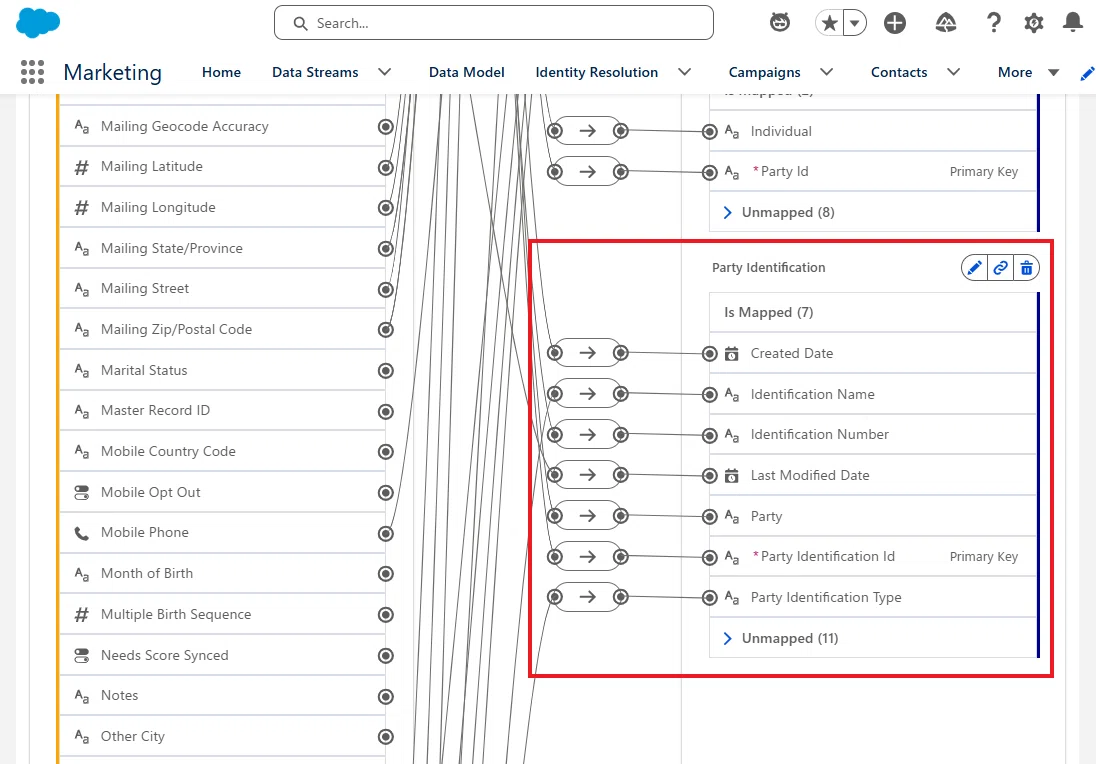Click the Party Identification Type mapping arrow
This screenshot has height=764, width=1096.
click(x=588, y=597)
